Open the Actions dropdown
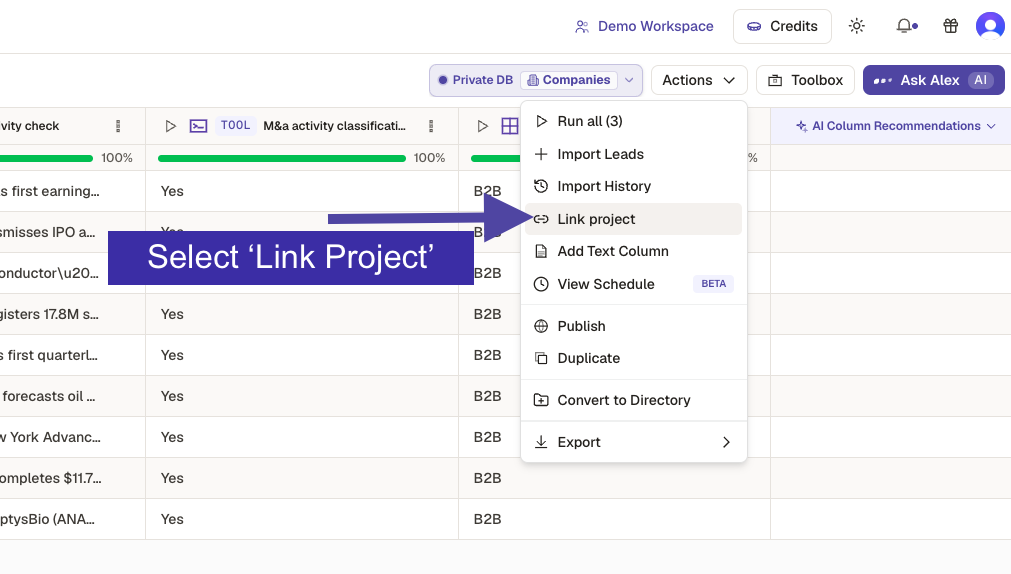This screenshot has width=1011, height=574. point(699,81)
